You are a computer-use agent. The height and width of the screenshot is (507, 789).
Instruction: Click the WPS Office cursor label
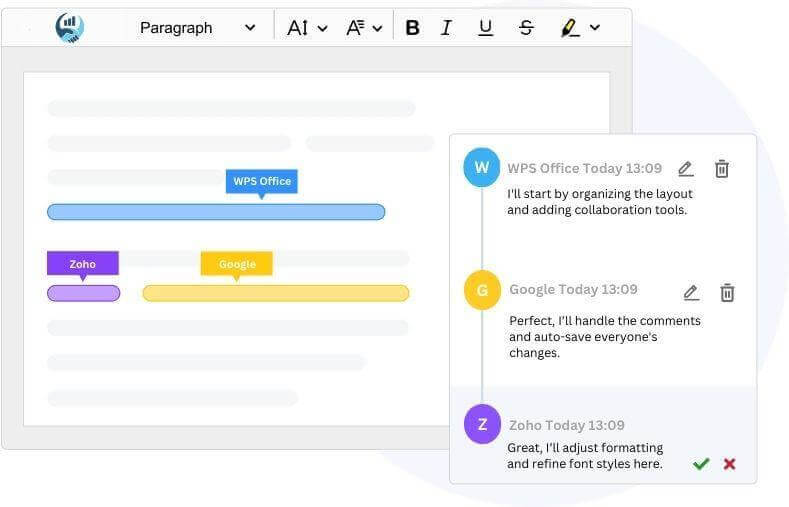pos(262,182)
